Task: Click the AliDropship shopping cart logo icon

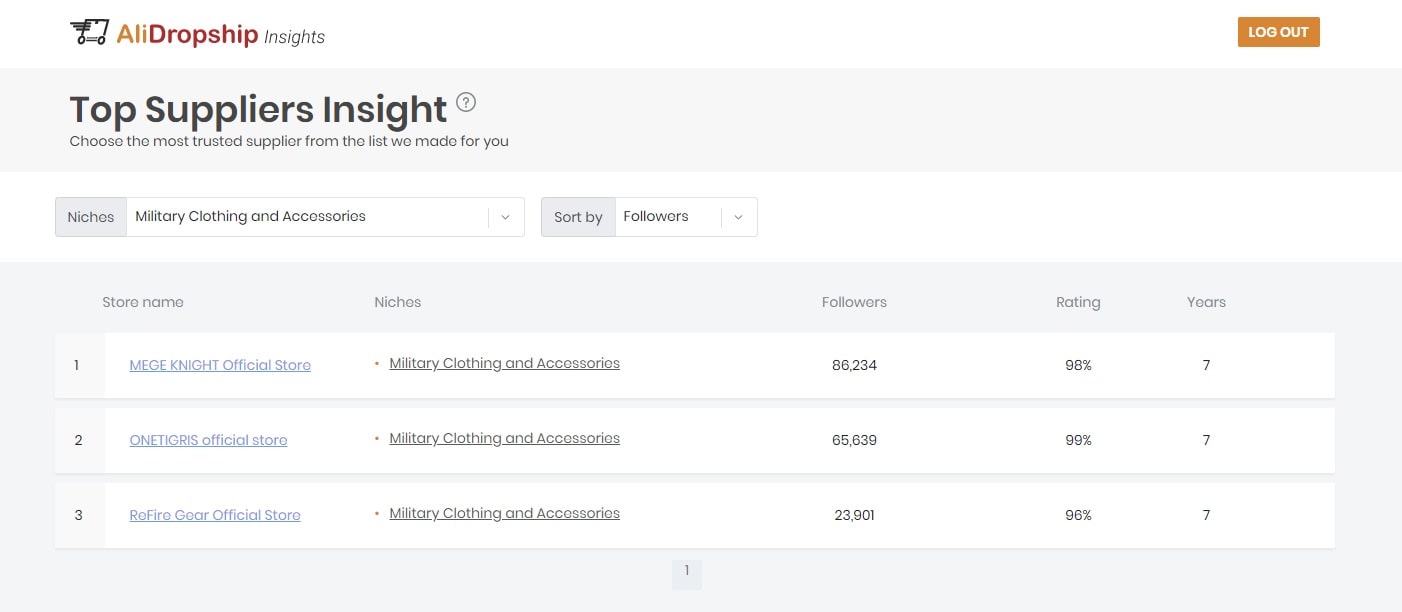Action: pyautogui.click(x=89, y=33)
